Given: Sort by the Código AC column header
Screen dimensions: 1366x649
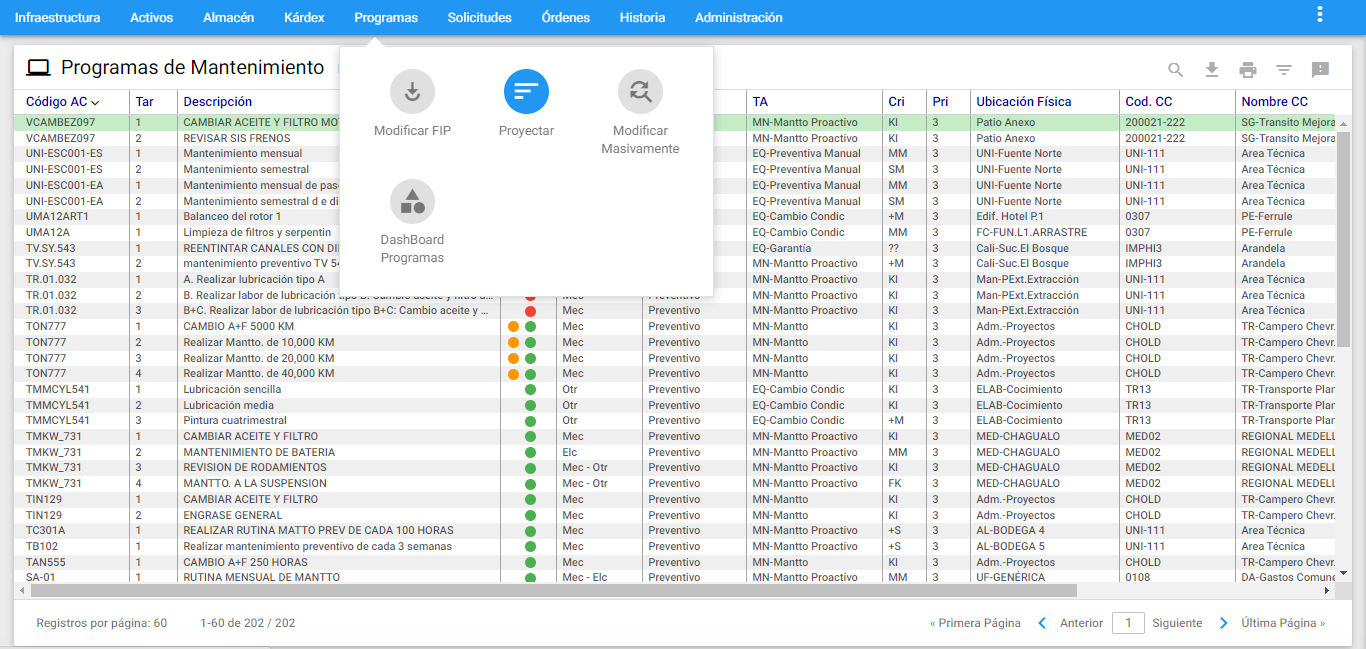Looking at the screenshot, I should click(62, 102).
